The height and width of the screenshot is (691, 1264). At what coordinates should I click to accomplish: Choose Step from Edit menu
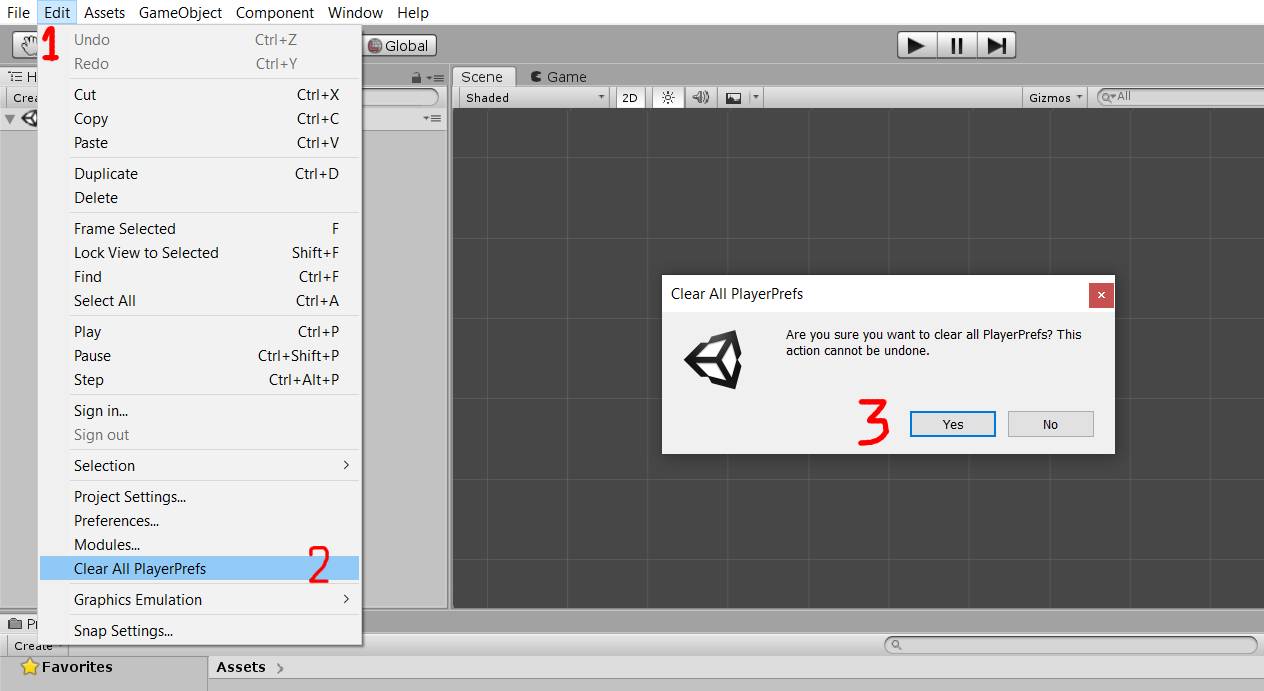click(199, 379)
